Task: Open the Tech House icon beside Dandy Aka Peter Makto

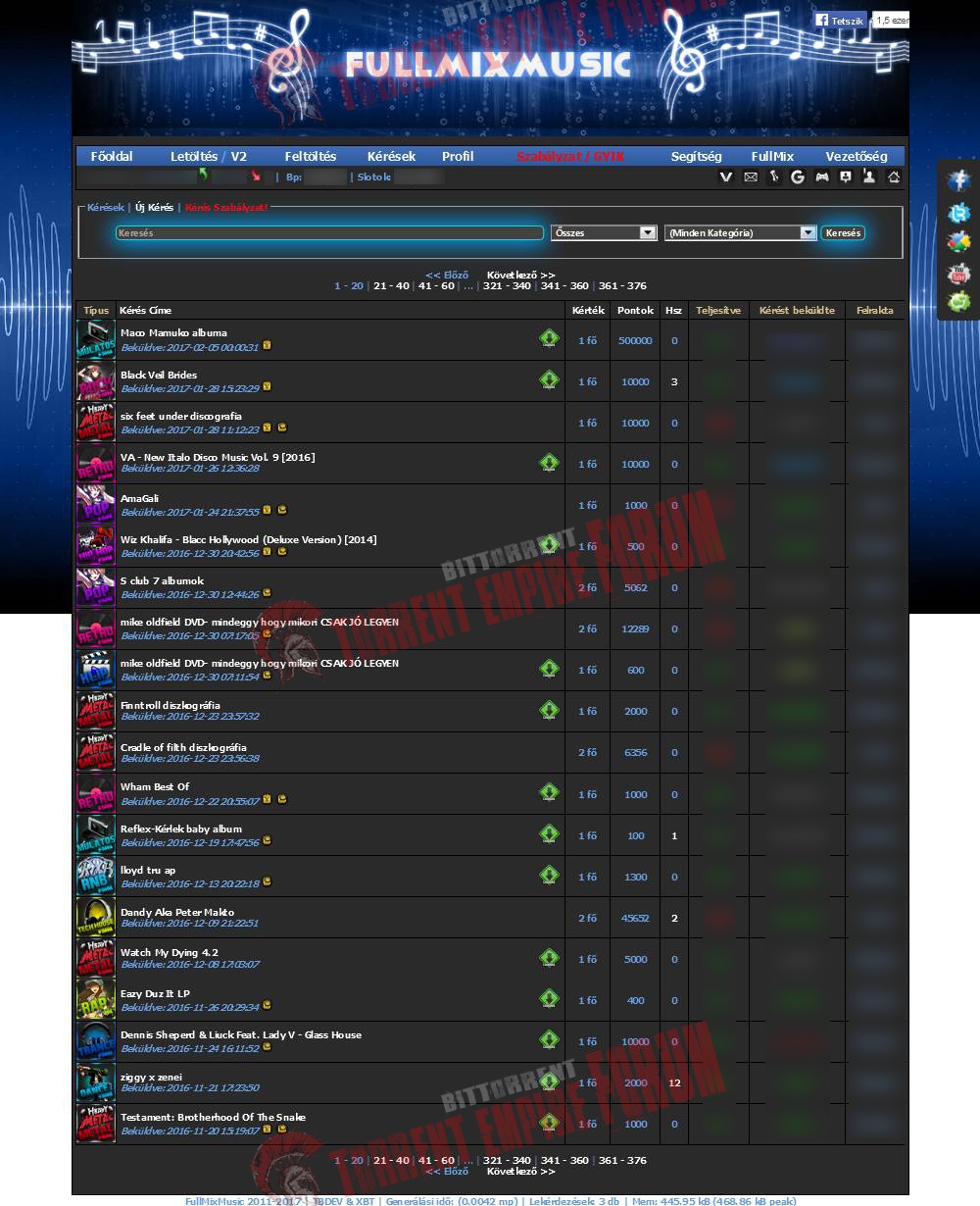Action: (x=96, y=918)
